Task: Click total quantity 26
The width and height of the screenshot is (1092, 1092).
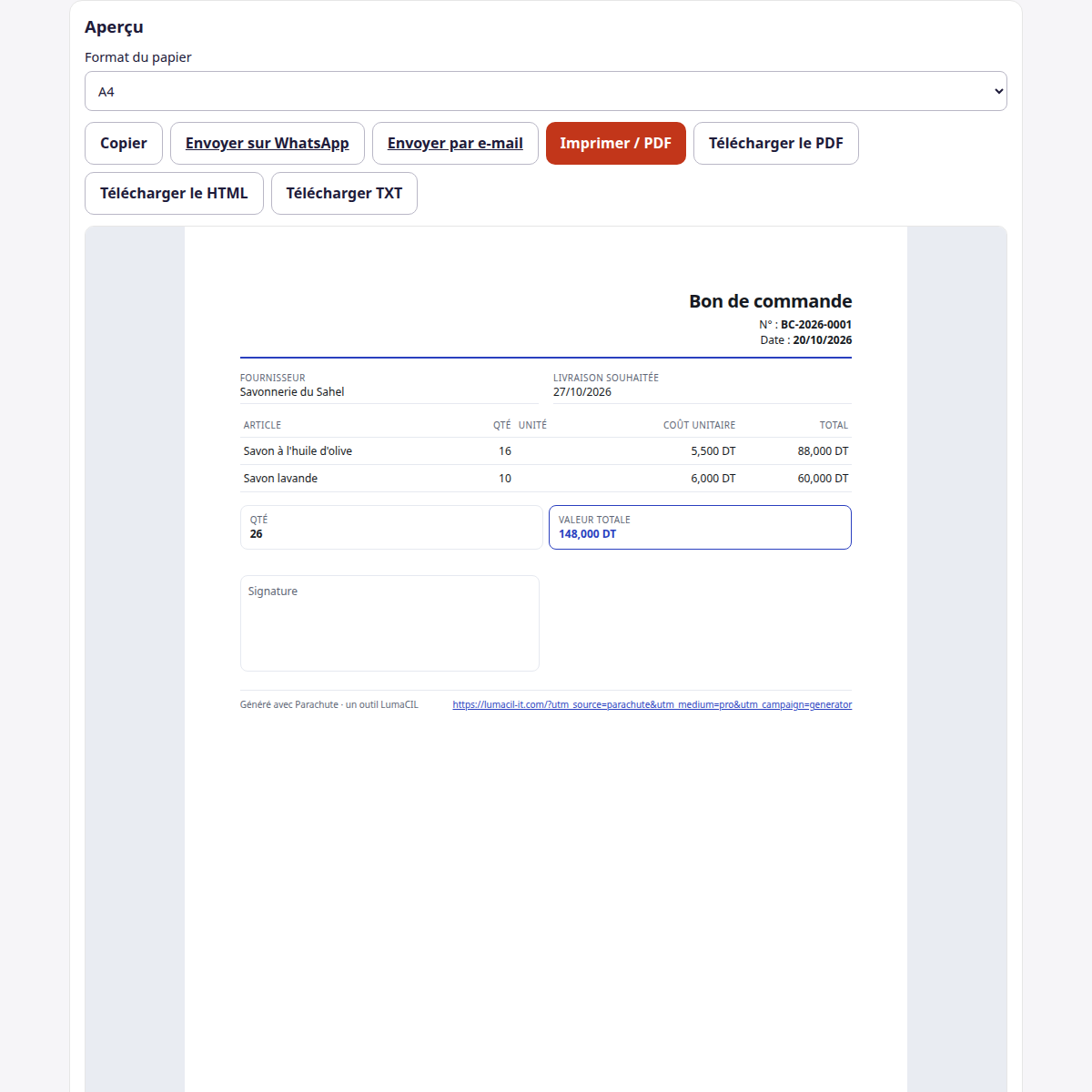Action: (257, 534)
